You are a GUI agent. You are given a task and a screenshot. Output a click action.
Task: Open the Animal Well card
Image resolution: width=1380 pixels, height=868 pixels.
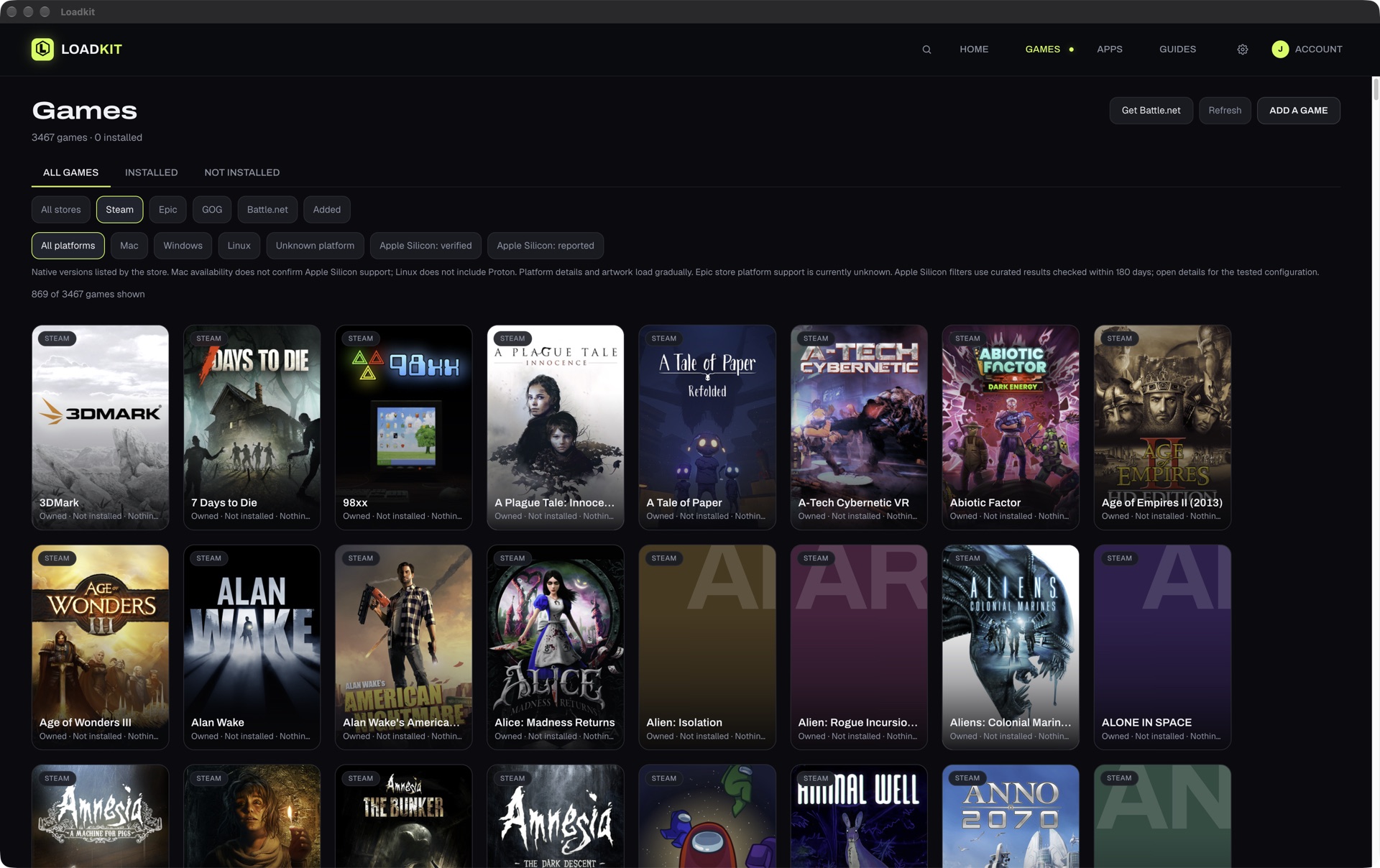tap(859, 816)
